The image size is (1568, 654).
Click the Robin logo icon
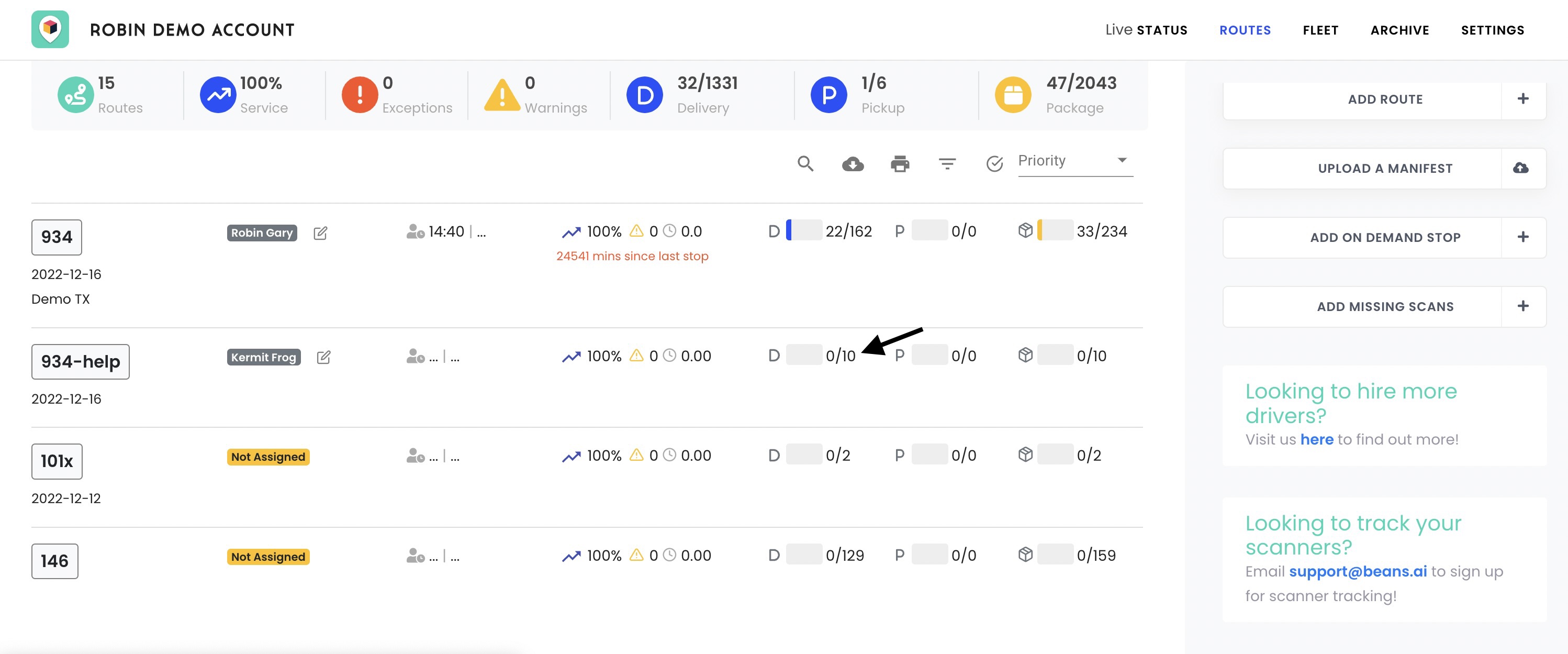[50, 29]
